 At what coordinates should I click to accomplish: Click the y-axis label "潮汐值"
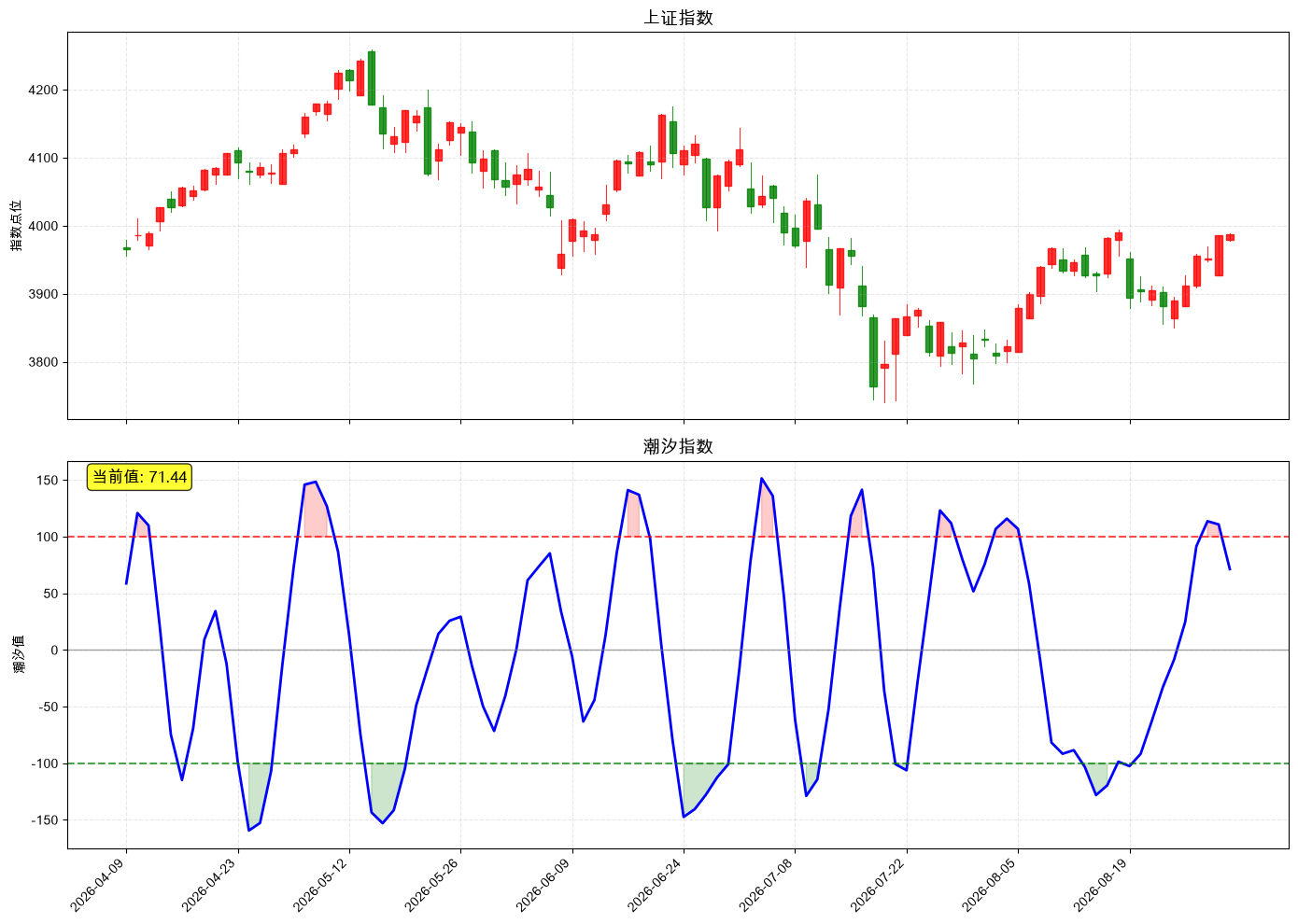[20, 654]
